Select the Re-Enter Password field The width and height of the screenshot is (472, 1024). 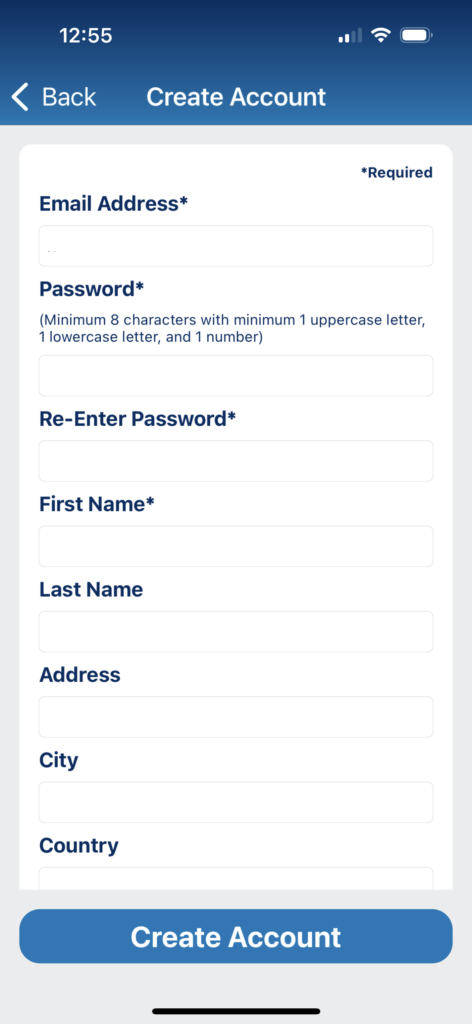[236, 461]
